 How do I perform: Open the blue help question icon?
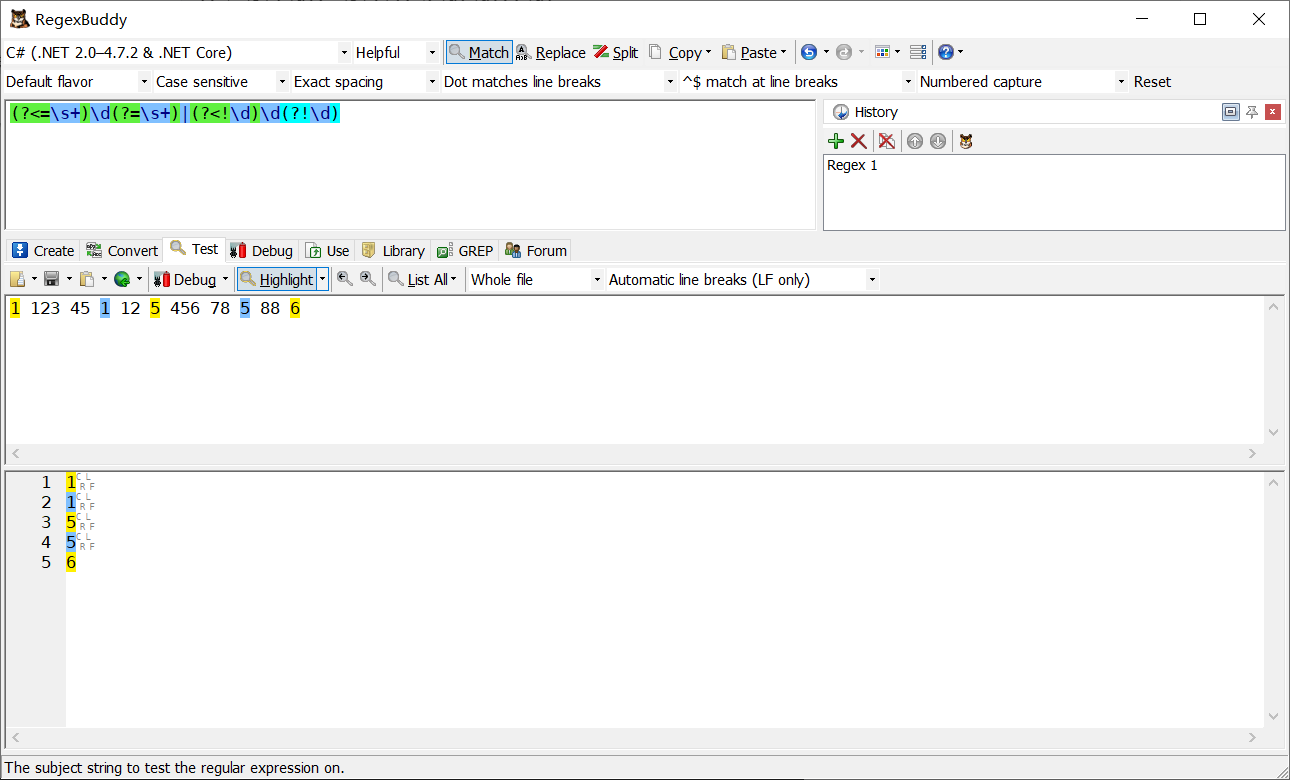[946, 52]
